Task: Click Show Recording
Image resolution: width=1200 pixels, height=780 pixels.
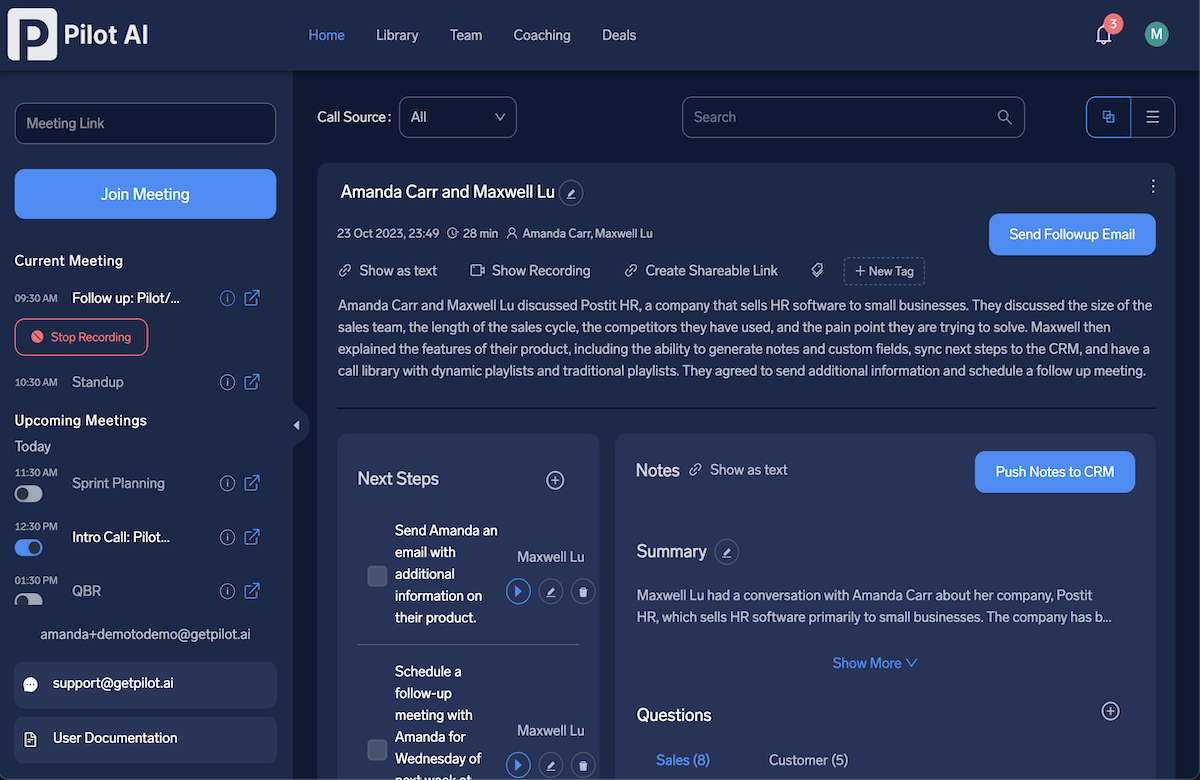Action: pos(530,271)
